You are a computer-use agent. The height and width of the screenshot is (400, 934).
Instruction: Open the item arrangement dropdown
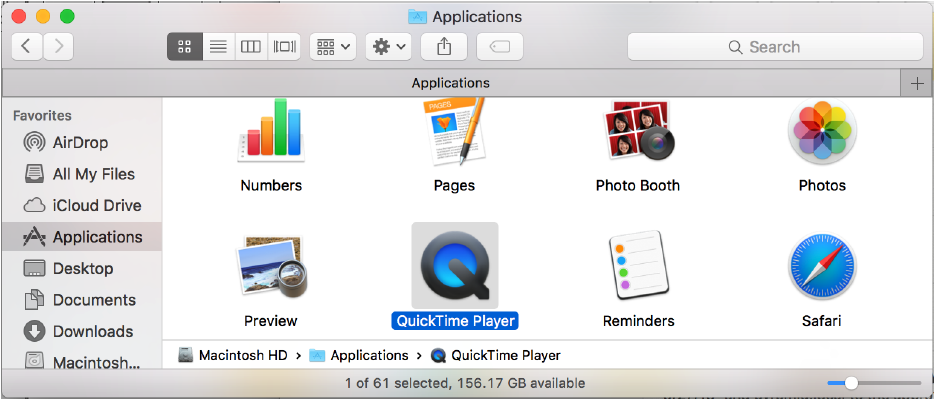(333, 47)
